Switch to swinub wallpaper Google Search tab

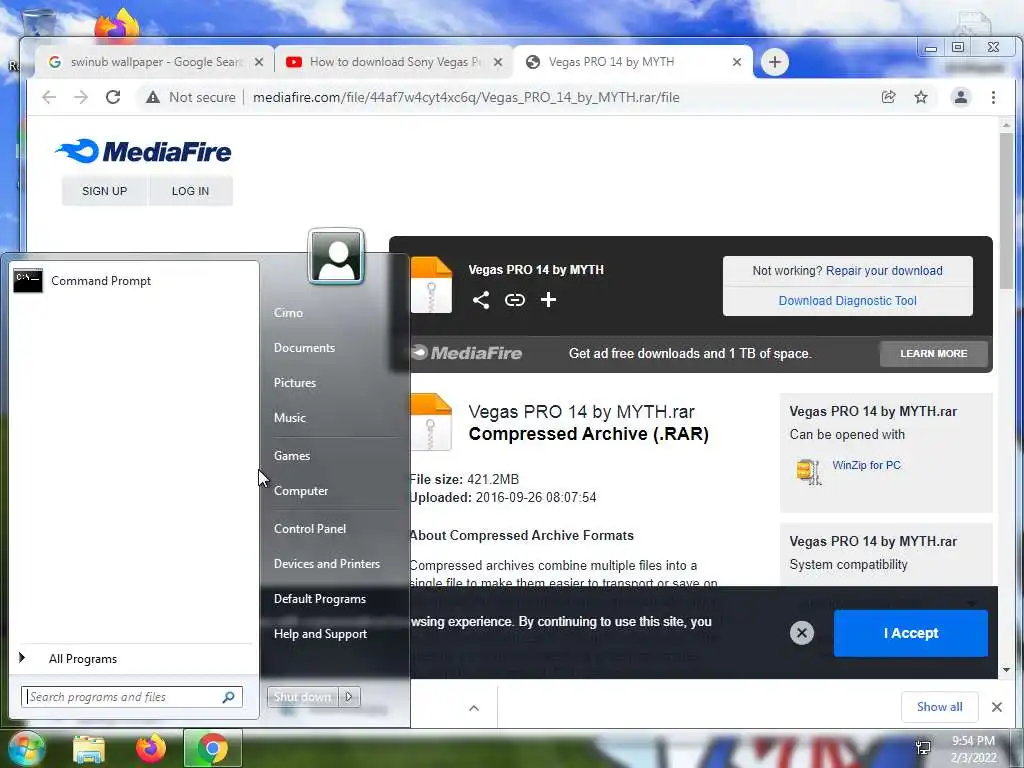pyautogui.click(x=157, y=62)
